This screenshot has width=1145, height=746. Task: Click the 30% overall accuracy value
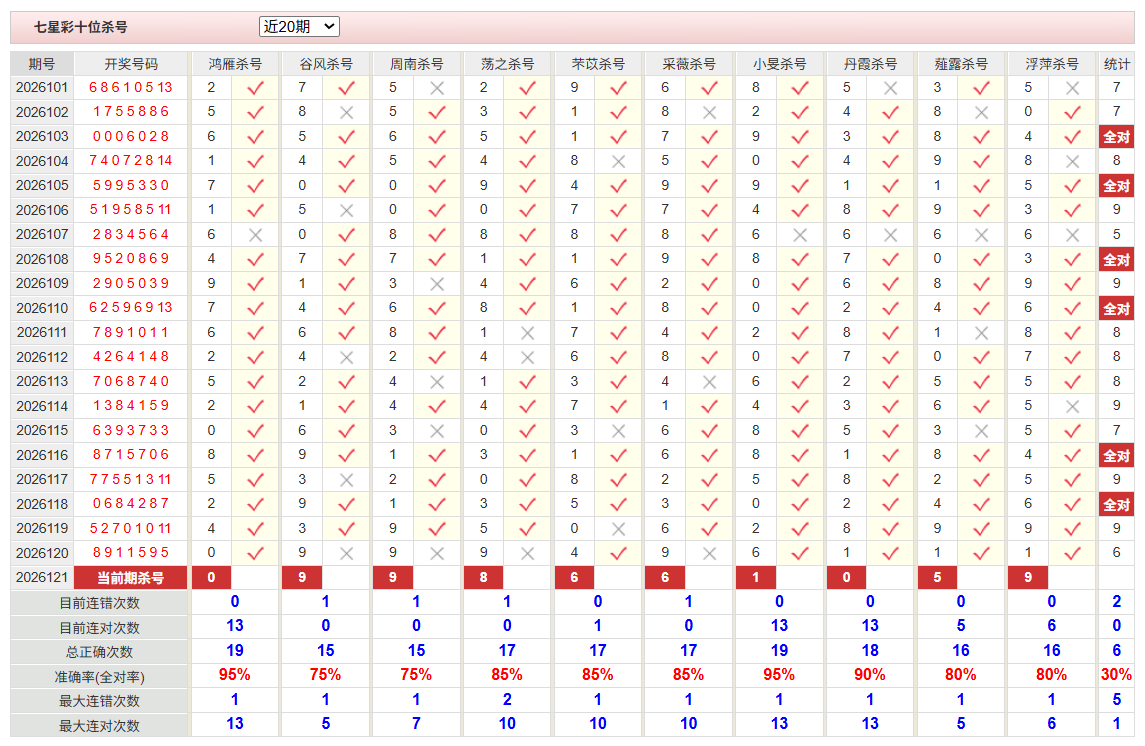[x=1117, y=675]
